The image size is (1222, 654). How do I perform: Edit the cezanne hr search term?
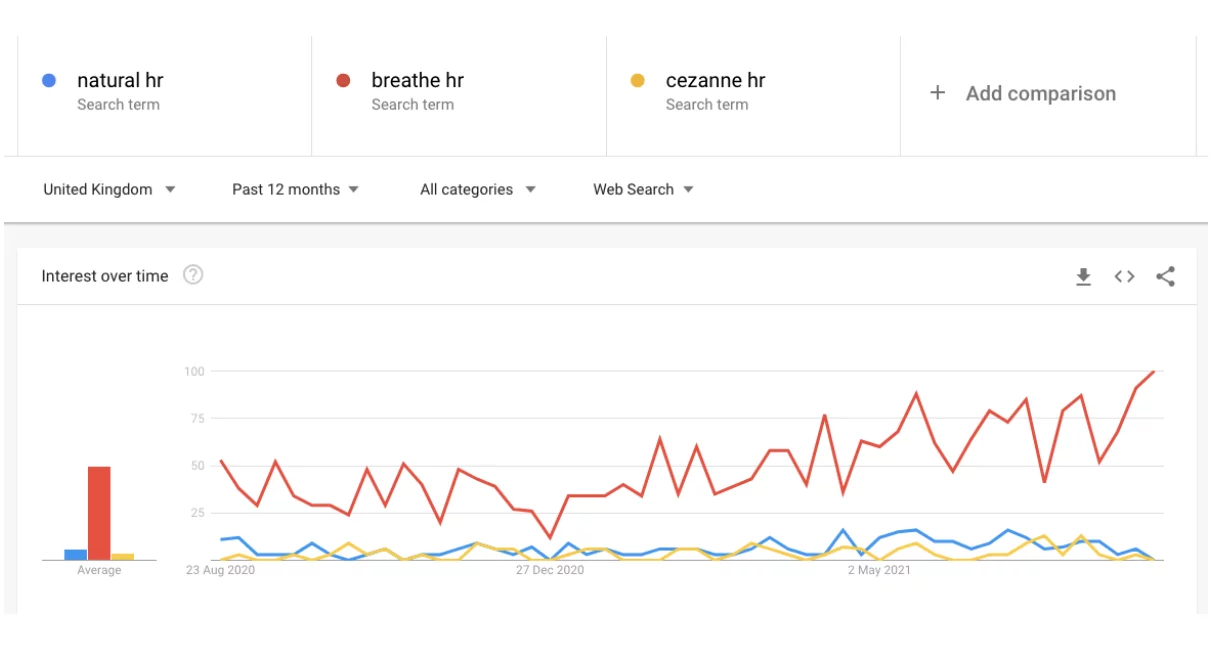715,81
